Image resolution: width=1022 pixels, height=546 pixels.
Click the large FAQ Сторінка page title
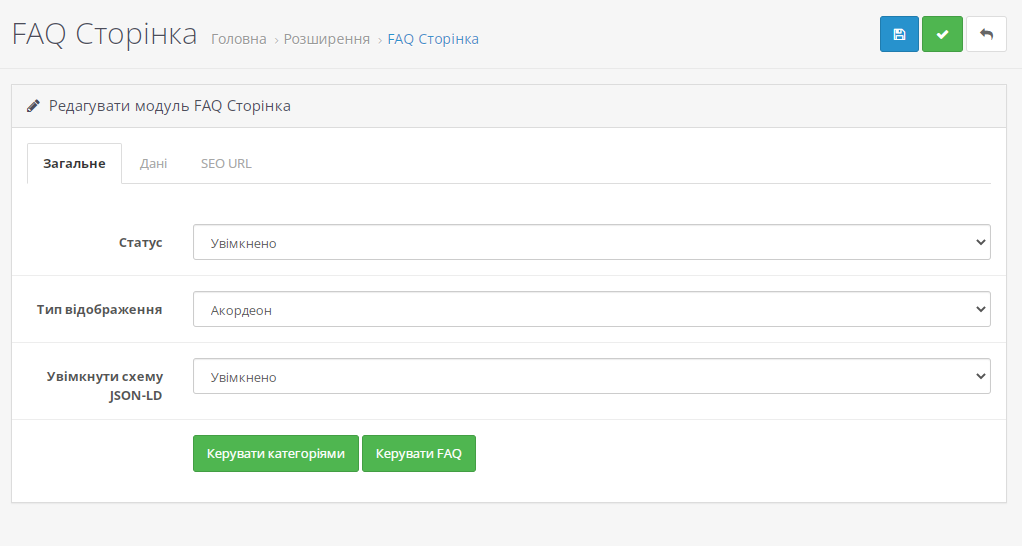click(x=104, y=34)
